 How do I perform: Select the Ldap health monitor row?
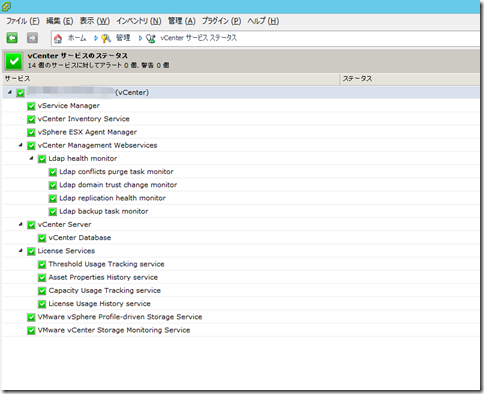tap(241, 159)
